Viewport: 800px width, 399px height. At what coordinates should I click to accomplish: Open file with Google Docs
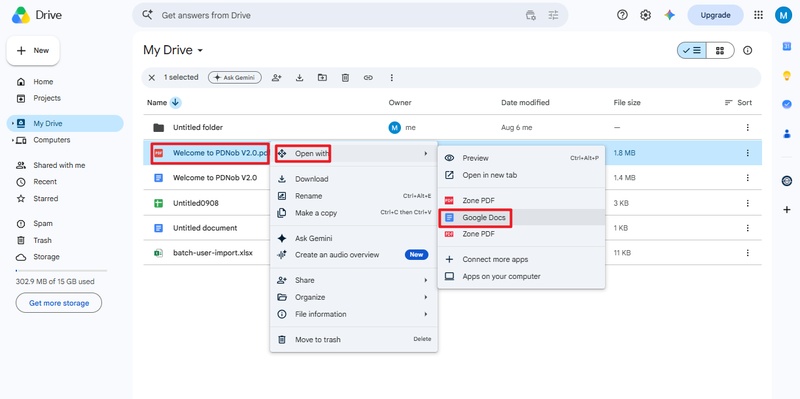pyautogui.click(x=521, y=217)
